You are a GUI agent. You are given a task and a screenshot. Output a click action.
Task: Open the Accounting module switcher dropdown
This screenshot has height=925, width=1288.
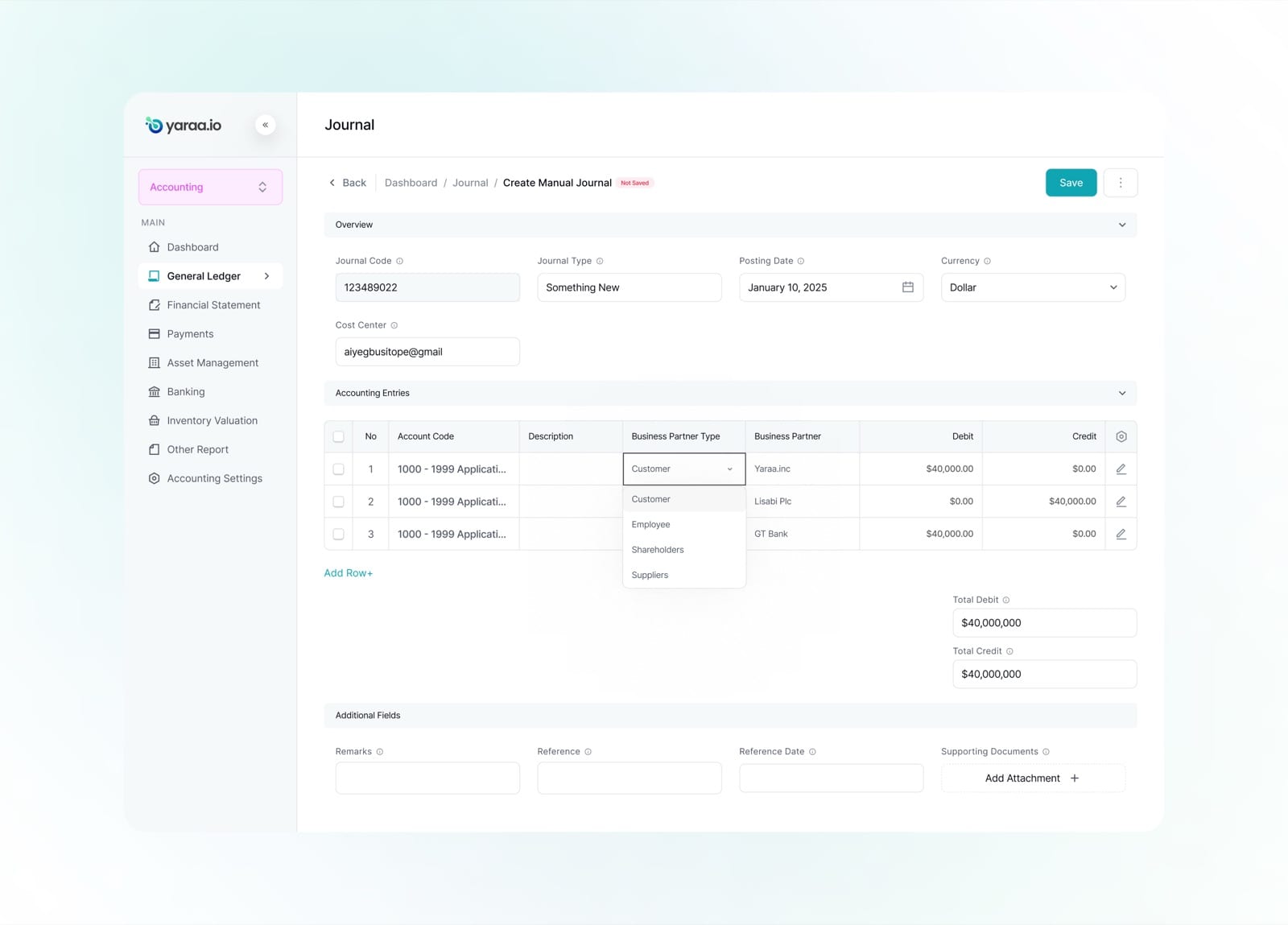tap(210, 187)
